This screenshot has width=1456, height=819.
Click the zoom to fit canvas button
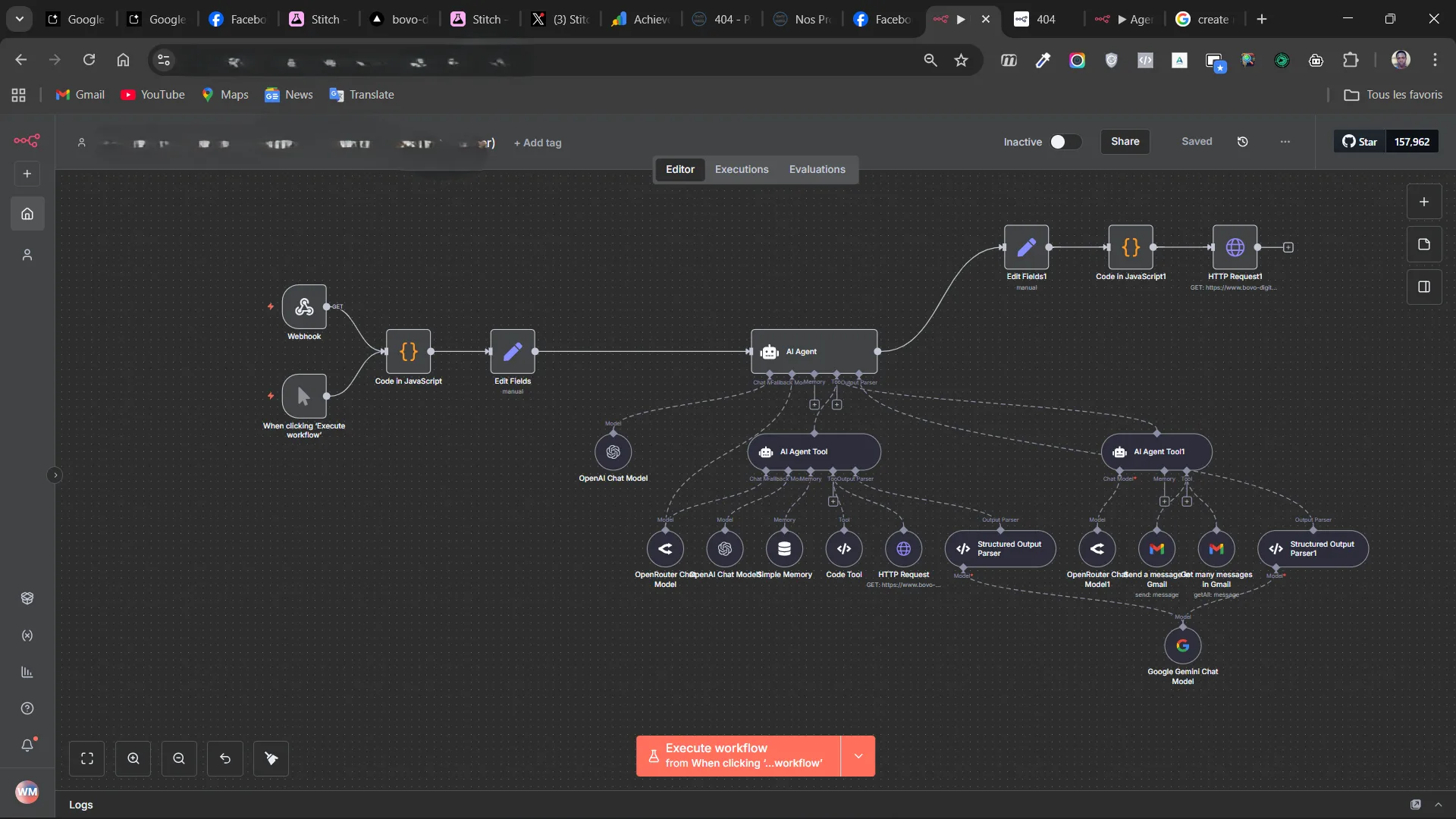click(87, 758)
